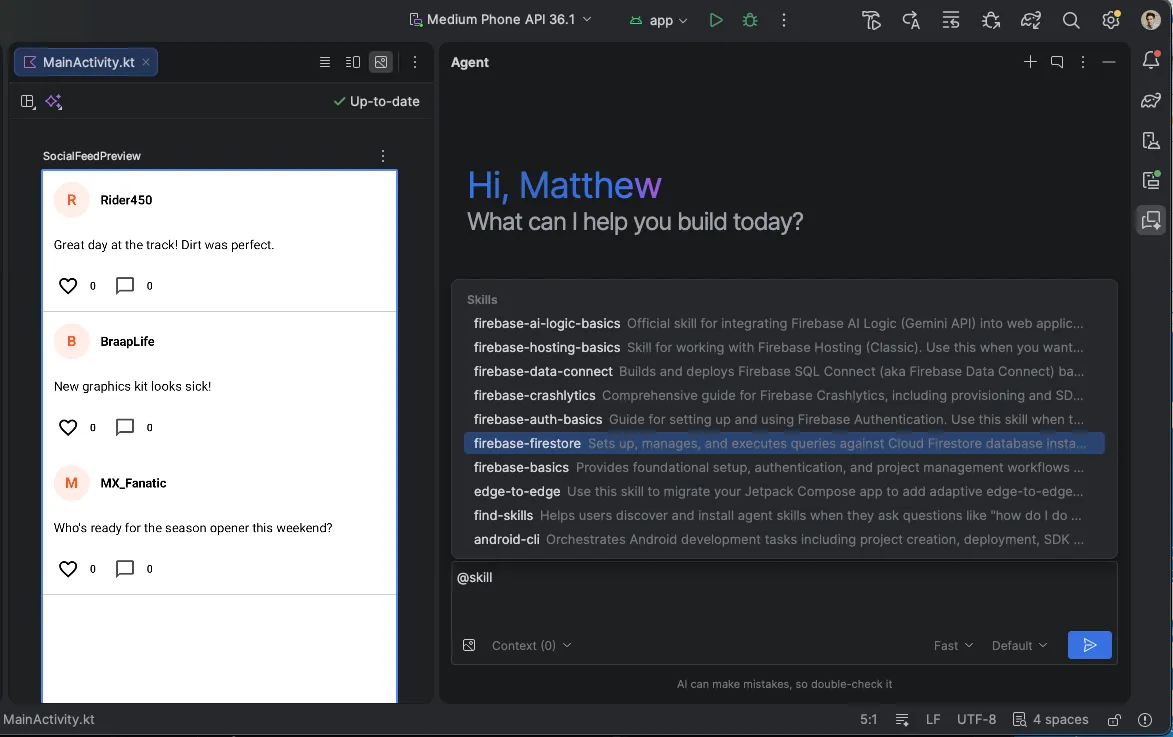Open the App Quality Insights bug icon
This screenshot has height=737, width=1173.
click(990, 20)
